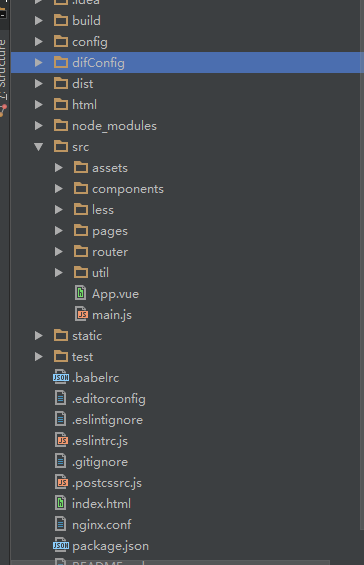Expand the node_modules folder arrow
The height and width of the screenshot is (565, 364).
(x=39, y=125)
